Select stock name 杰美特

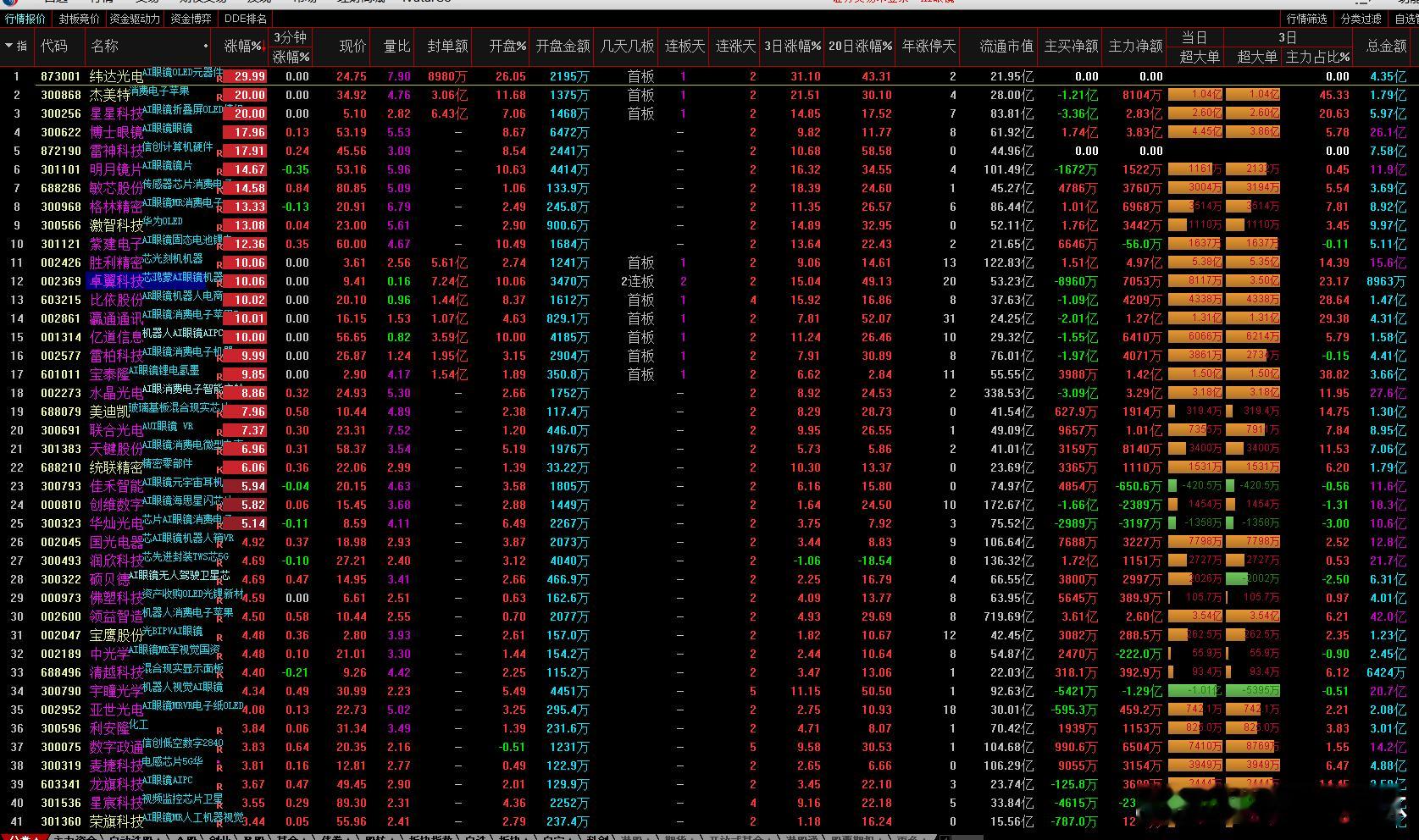pos(110,95)
